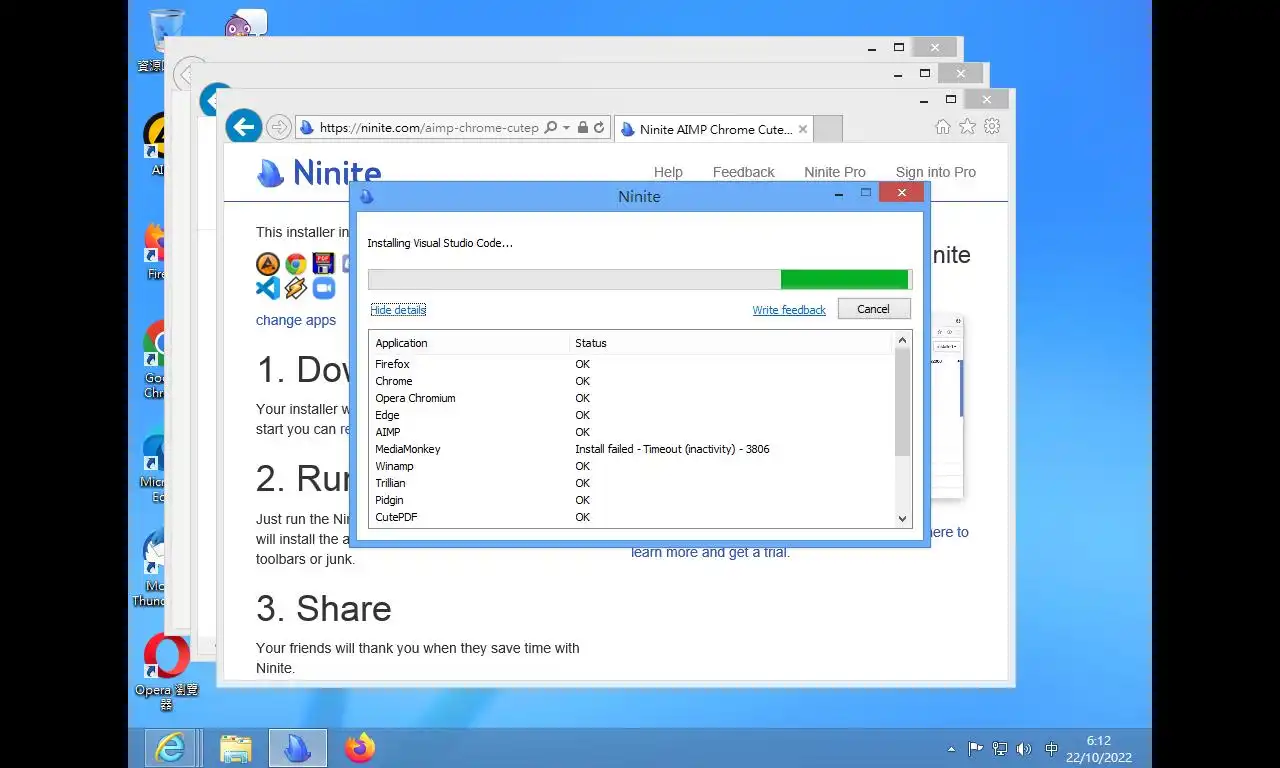Click the details list scrollbar thumb
This screenshot has width=1280, height=768.
click(x=902, y=403)
